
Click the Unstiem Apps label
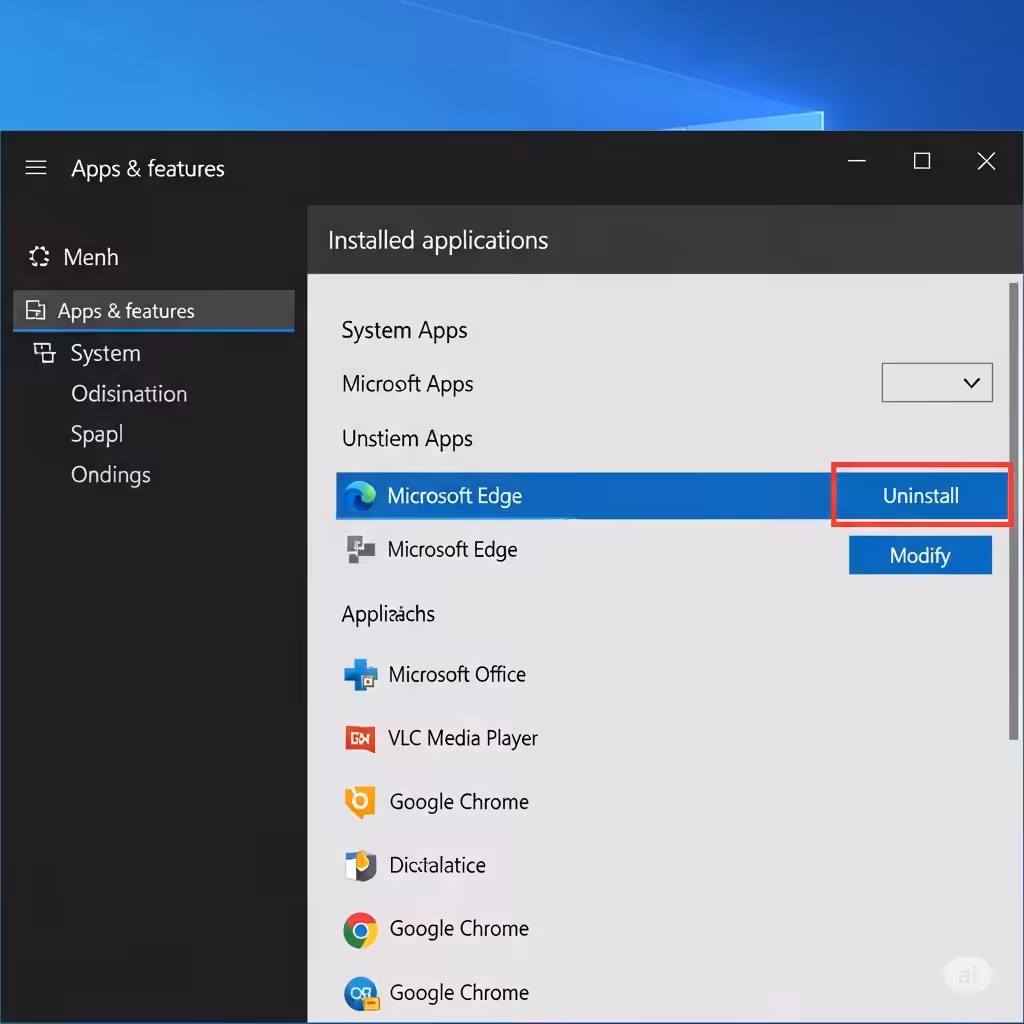point(408,439)
